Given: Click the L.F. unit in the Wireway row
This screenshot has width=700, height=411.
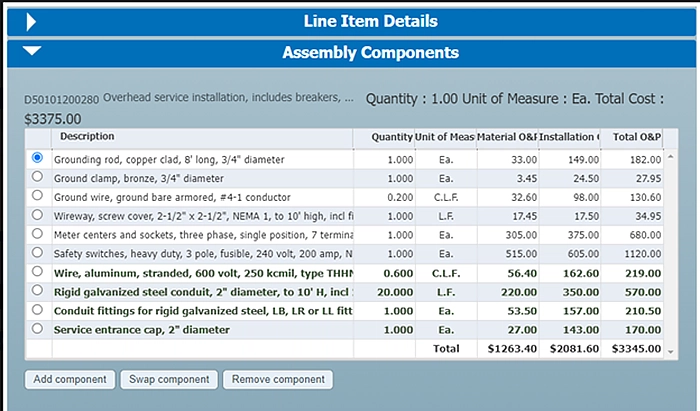Looking at the screenshot, I should (x=446, y=216).
